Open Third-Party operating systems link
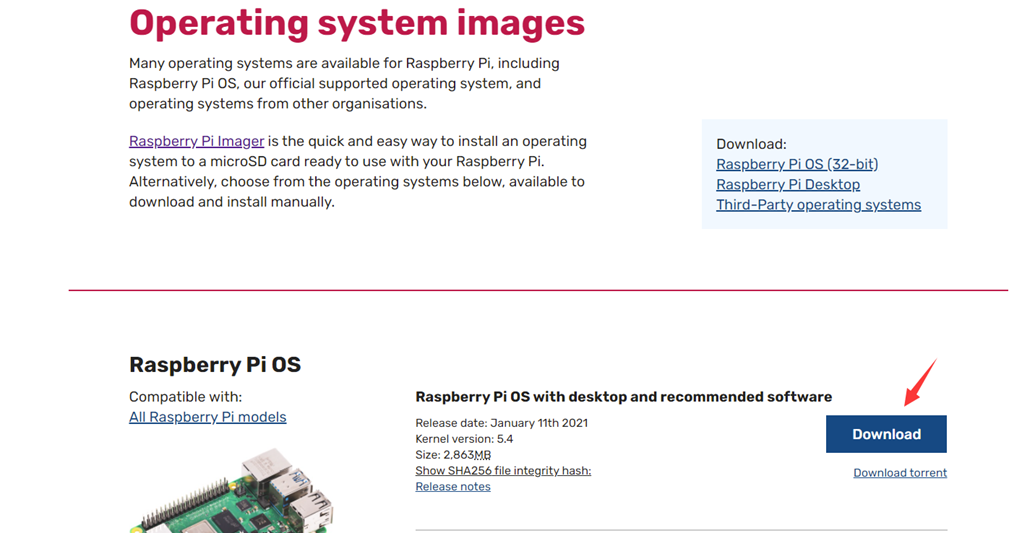This screenshot has height=533, width=1022. coord(819,205)
